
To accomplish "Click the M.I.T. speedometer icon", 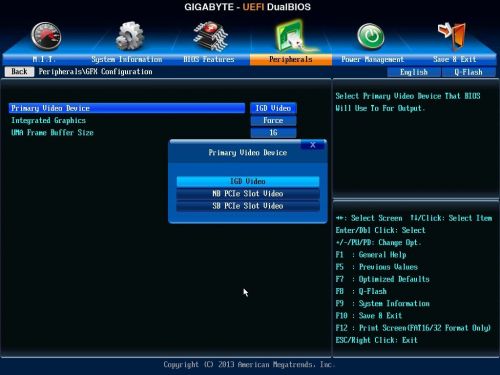I will 46,36.
